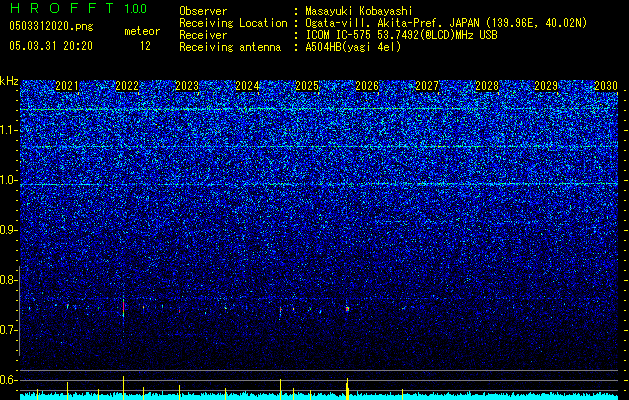Select the Ogata-vill. Akita-Pref. JAPAN location text
This screenshot has width=629, height=400.
pyautogui.click(x=446, y=23)
